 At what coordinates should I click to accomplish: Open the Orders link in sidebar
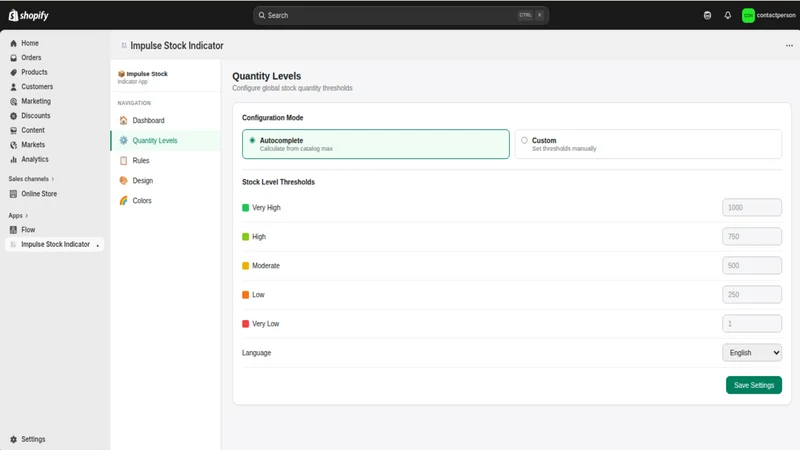[31, 58]
